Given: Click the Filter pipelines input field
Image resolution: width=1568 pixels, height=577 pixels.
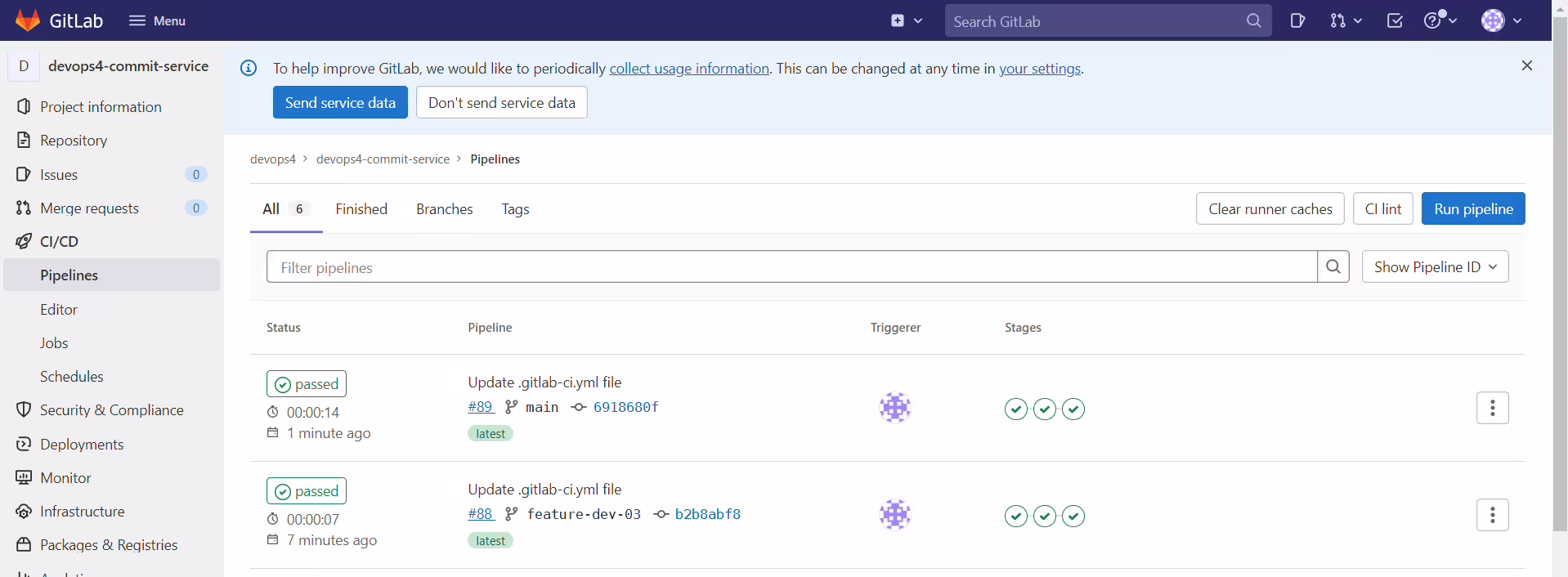Looking at the screenshot, I should point(791,266).
